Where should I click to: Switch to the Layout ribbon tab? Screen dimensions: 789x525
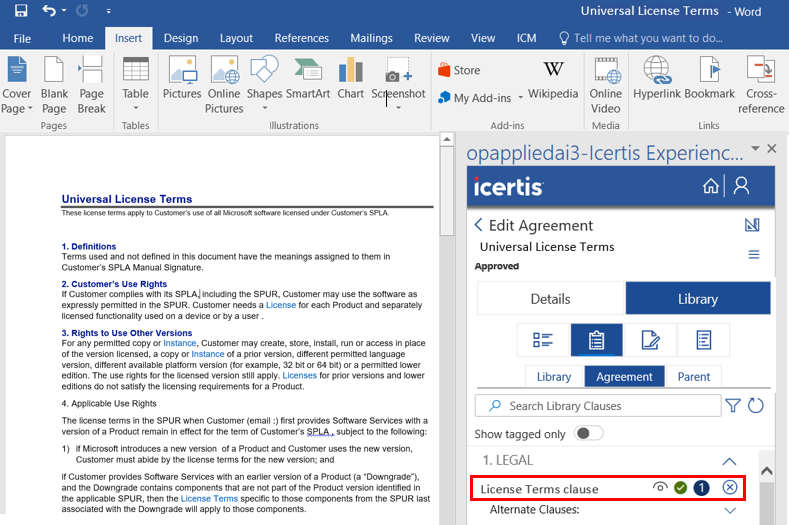(236, 38)
